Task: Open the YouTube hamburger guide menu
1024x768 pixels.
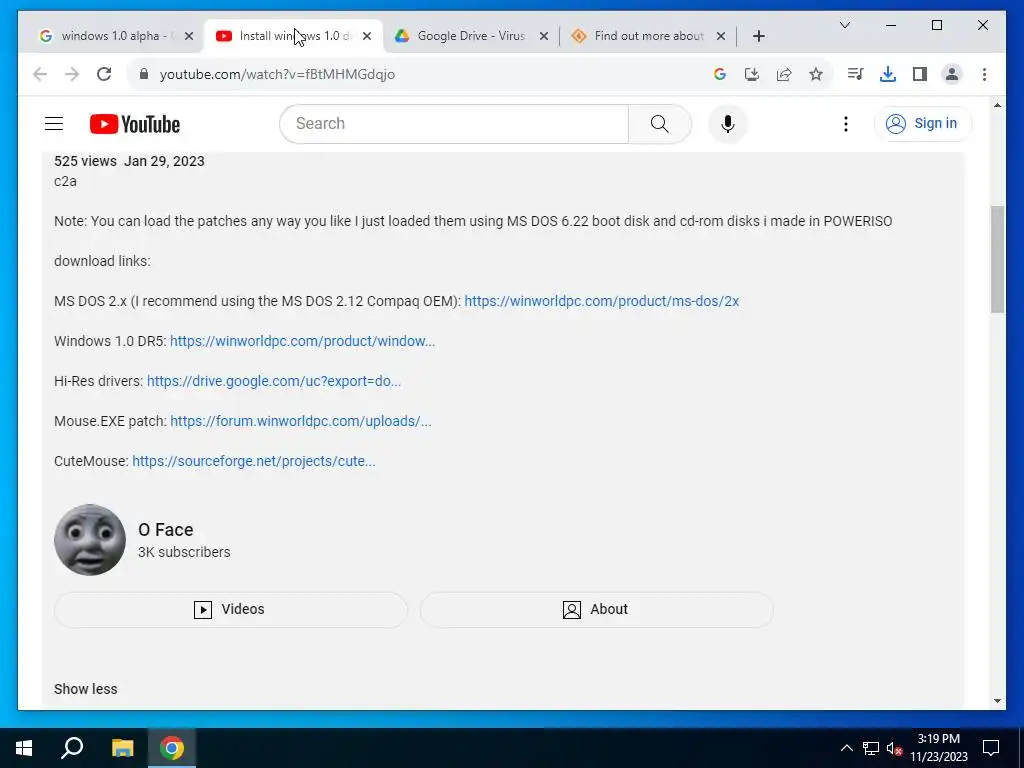Action: coord(54,123)
